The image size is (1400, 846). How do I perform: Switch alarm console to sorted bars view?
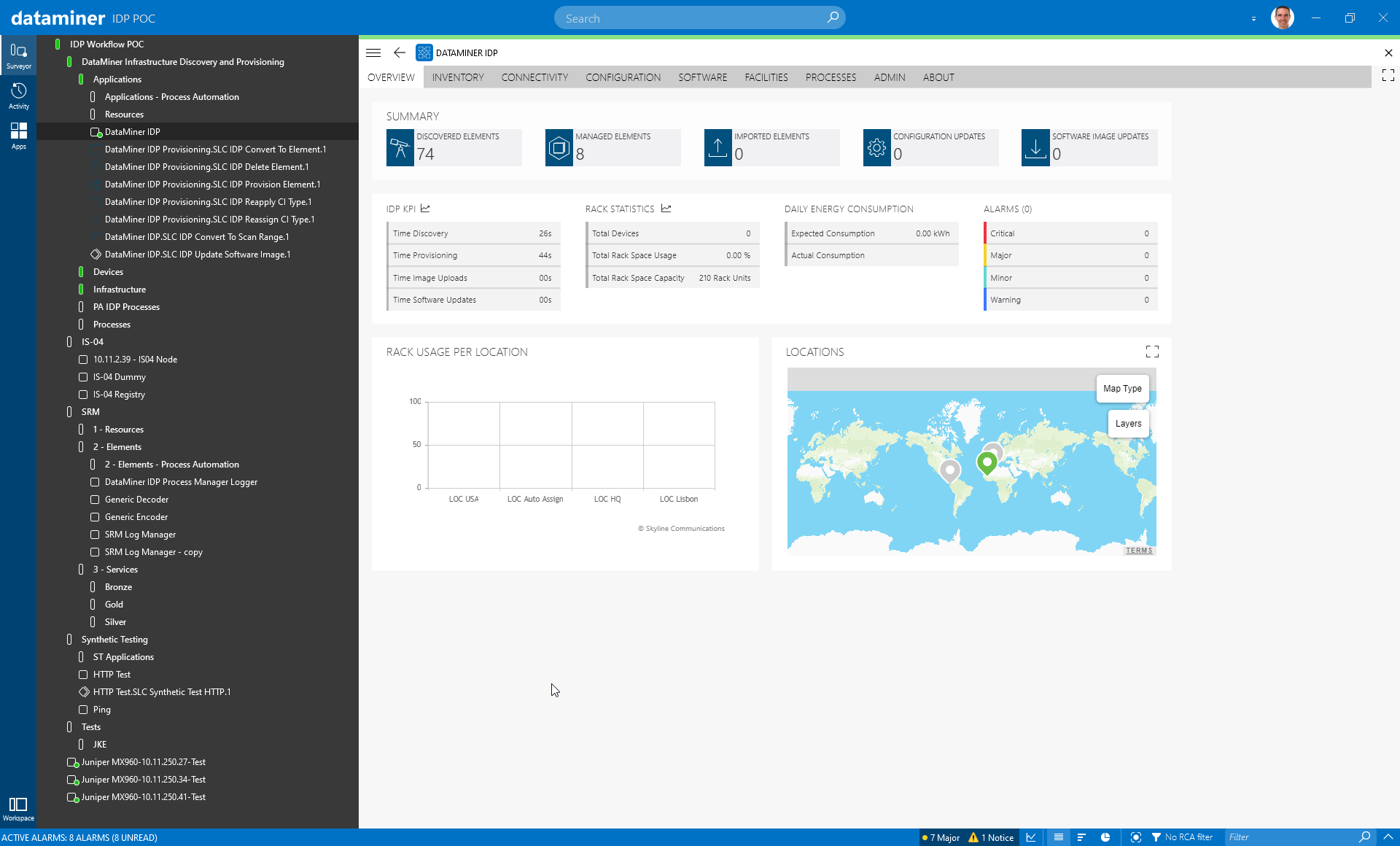(1081, 837)
